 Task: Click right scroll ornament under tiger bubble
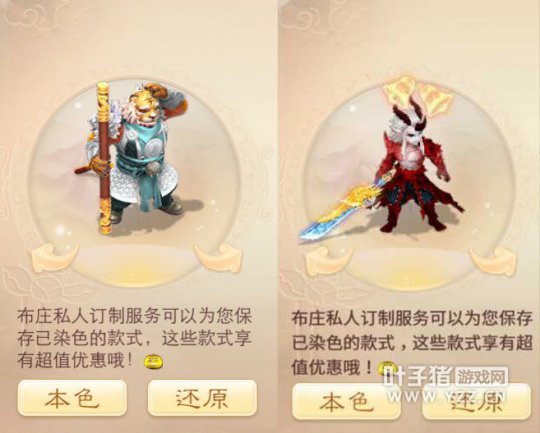click(218, 258)
